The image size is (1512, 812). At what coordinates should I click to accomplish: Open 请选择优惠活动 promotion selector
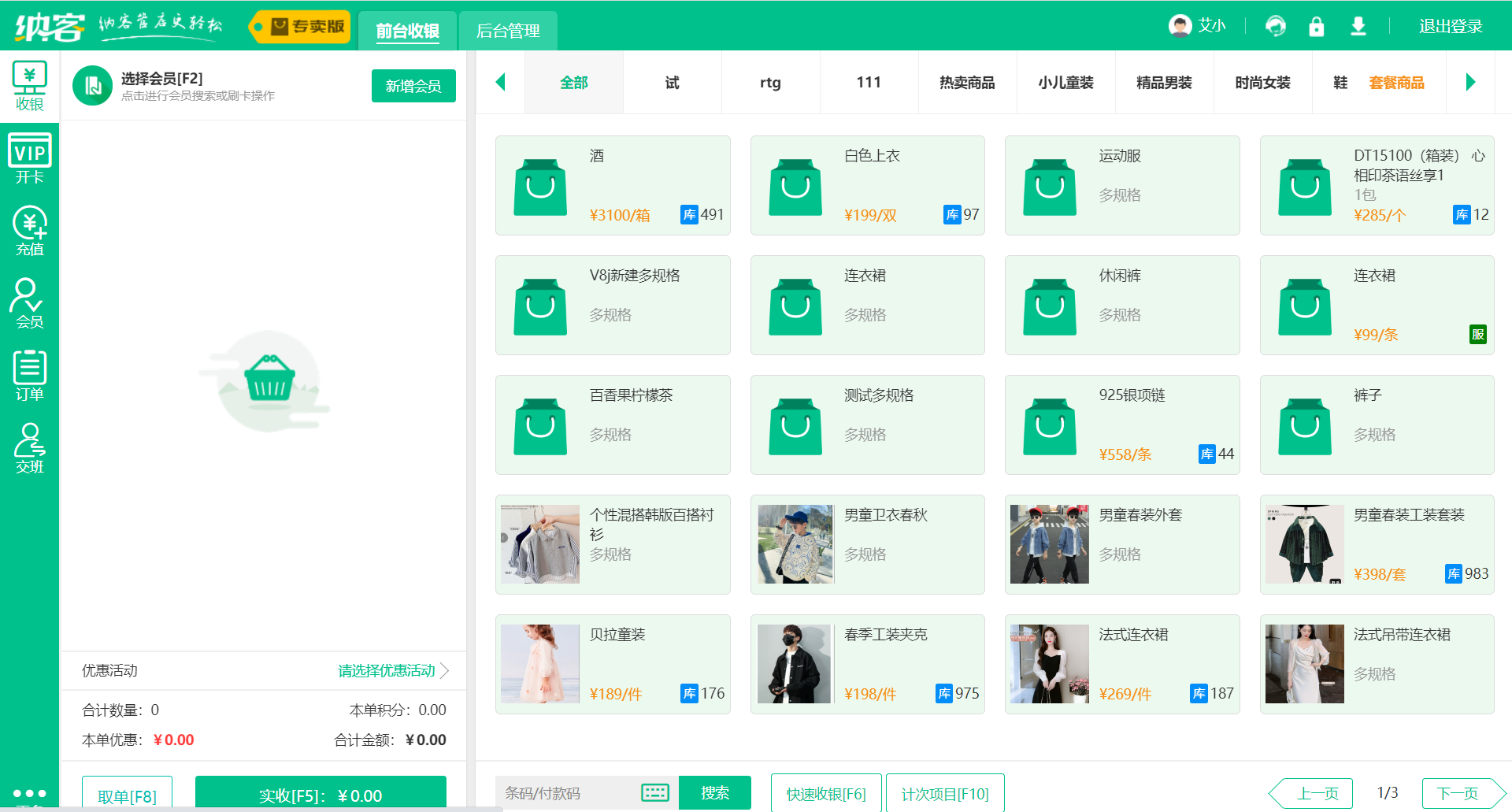(x=386, y=670)
